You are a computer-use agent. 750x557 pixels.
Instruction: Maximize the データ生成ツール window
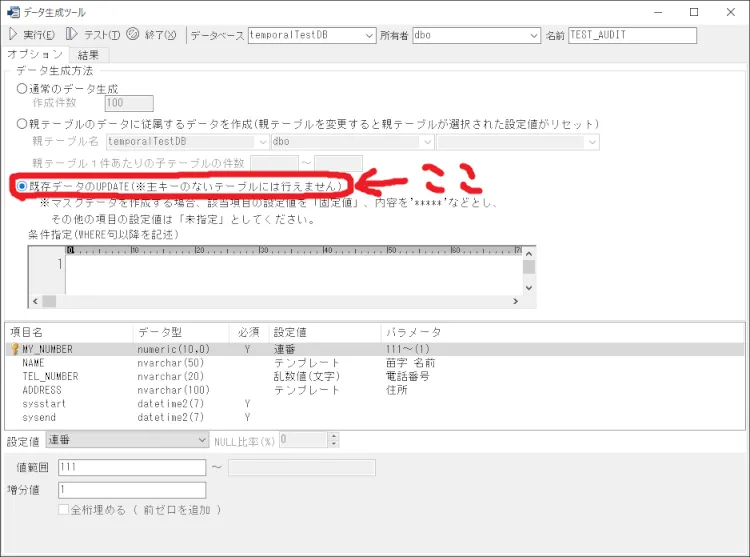tap(694, 12)
